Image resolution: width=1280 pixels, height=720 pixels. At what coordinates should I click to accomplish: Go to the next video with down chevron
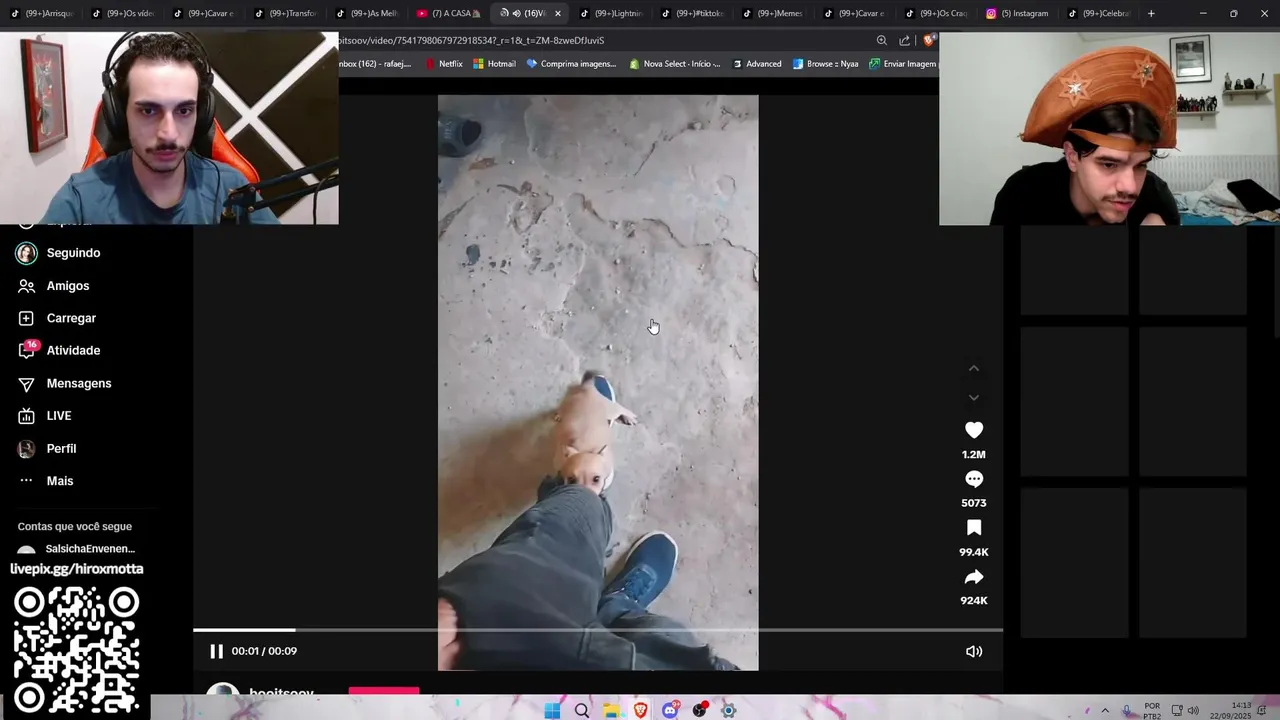[x=974, y=397]
